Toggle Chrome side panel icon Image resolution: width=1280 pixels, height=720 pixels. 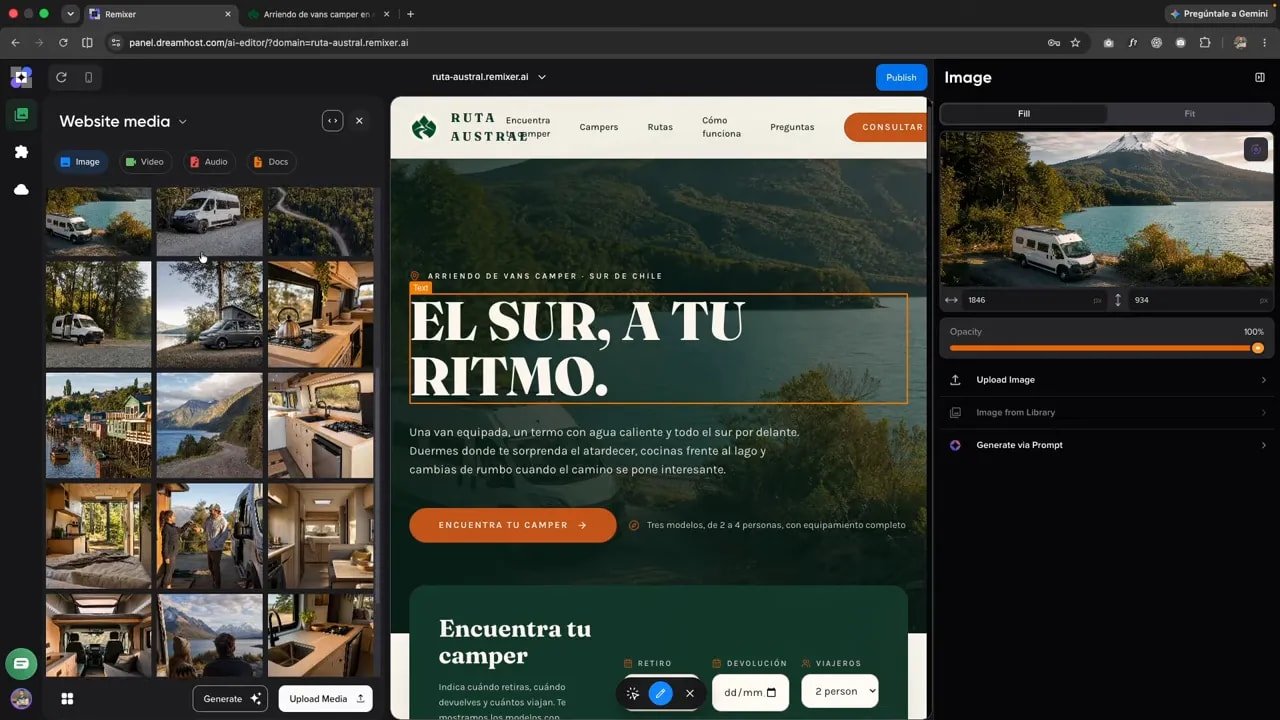(87, 43)
